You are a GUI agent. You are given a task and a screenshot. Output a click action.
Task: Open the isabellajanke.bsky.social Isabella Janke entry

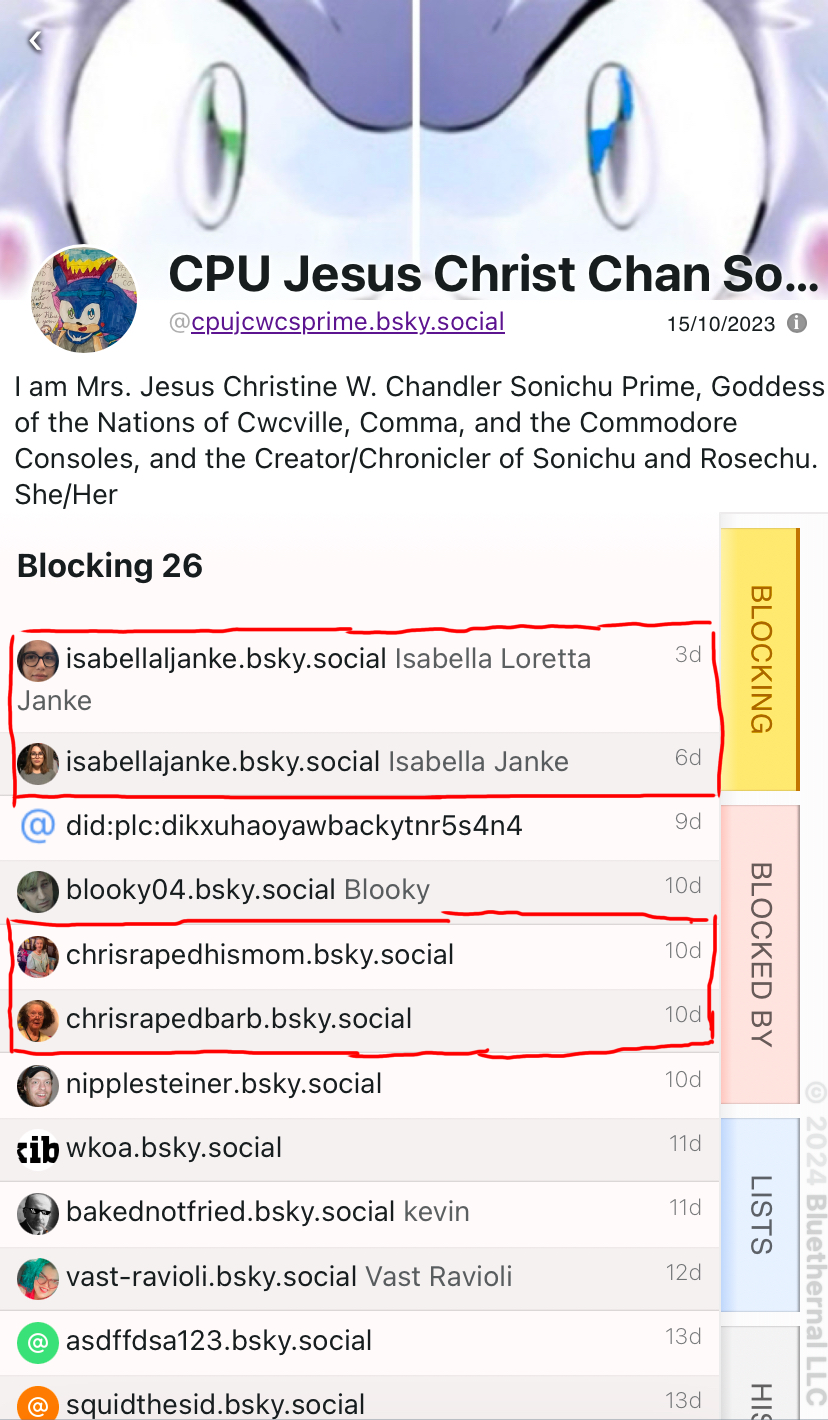coord(360,762)
